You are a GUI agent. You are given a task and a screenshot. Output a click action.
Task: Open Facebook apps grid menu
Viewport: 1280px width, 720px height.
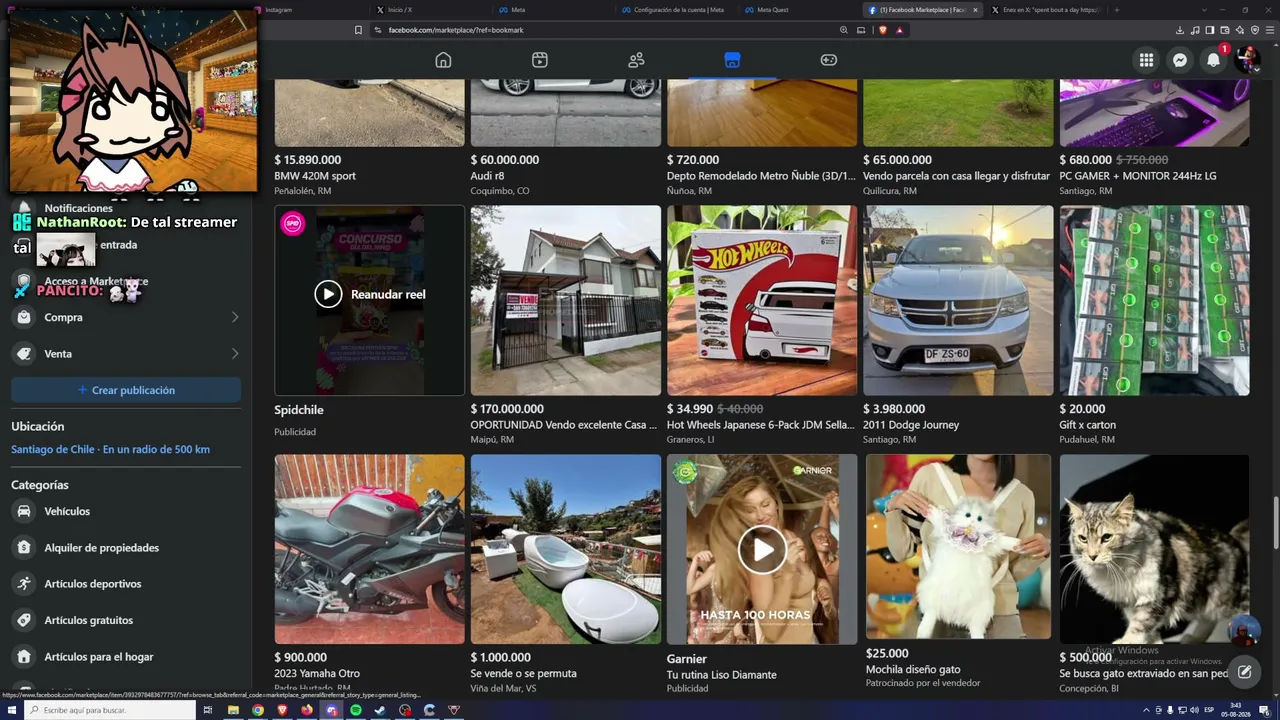1146,60
